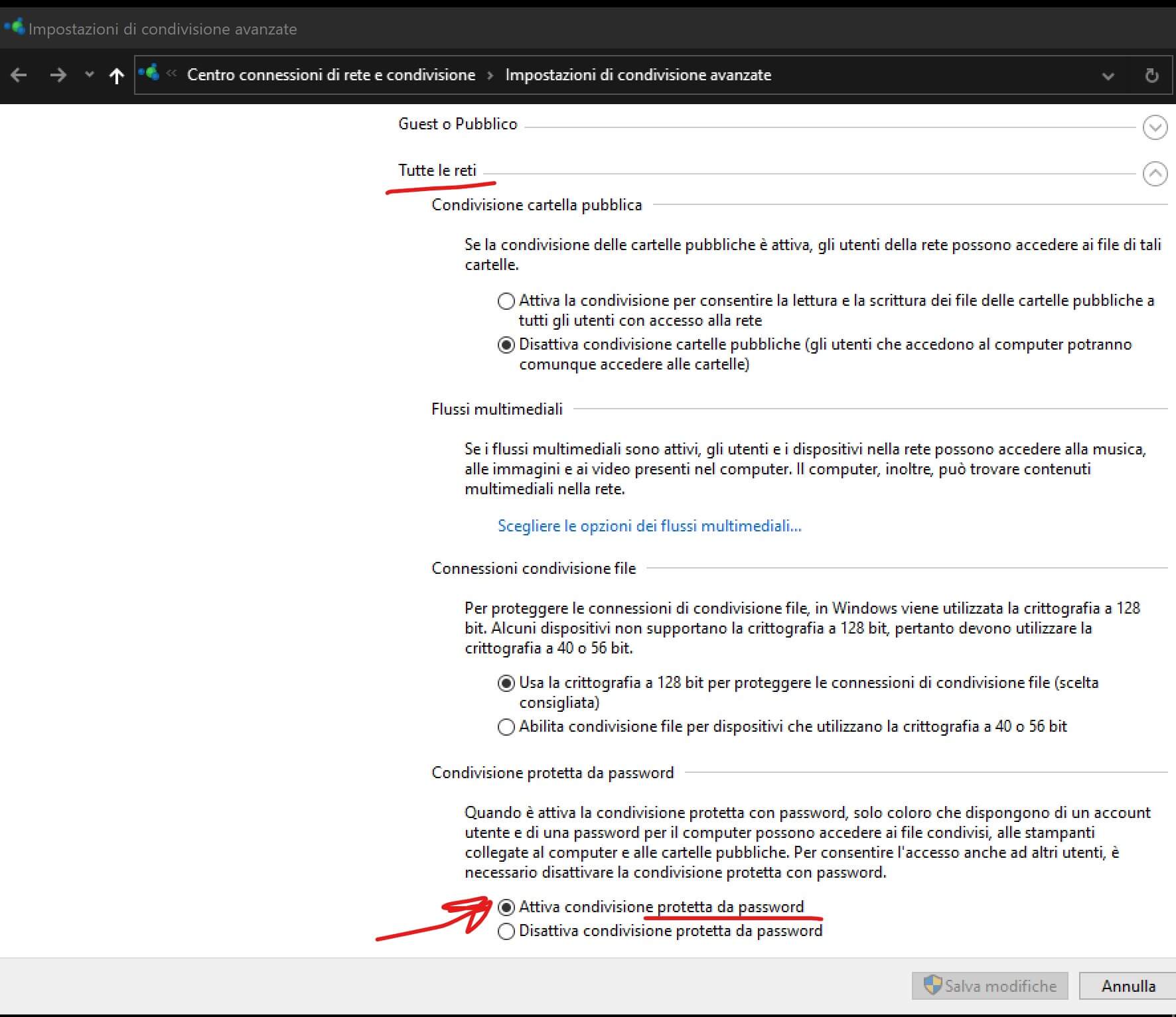Enable public folder sharing read and write
This screenshot has width=1176, height=1017.
506,301
